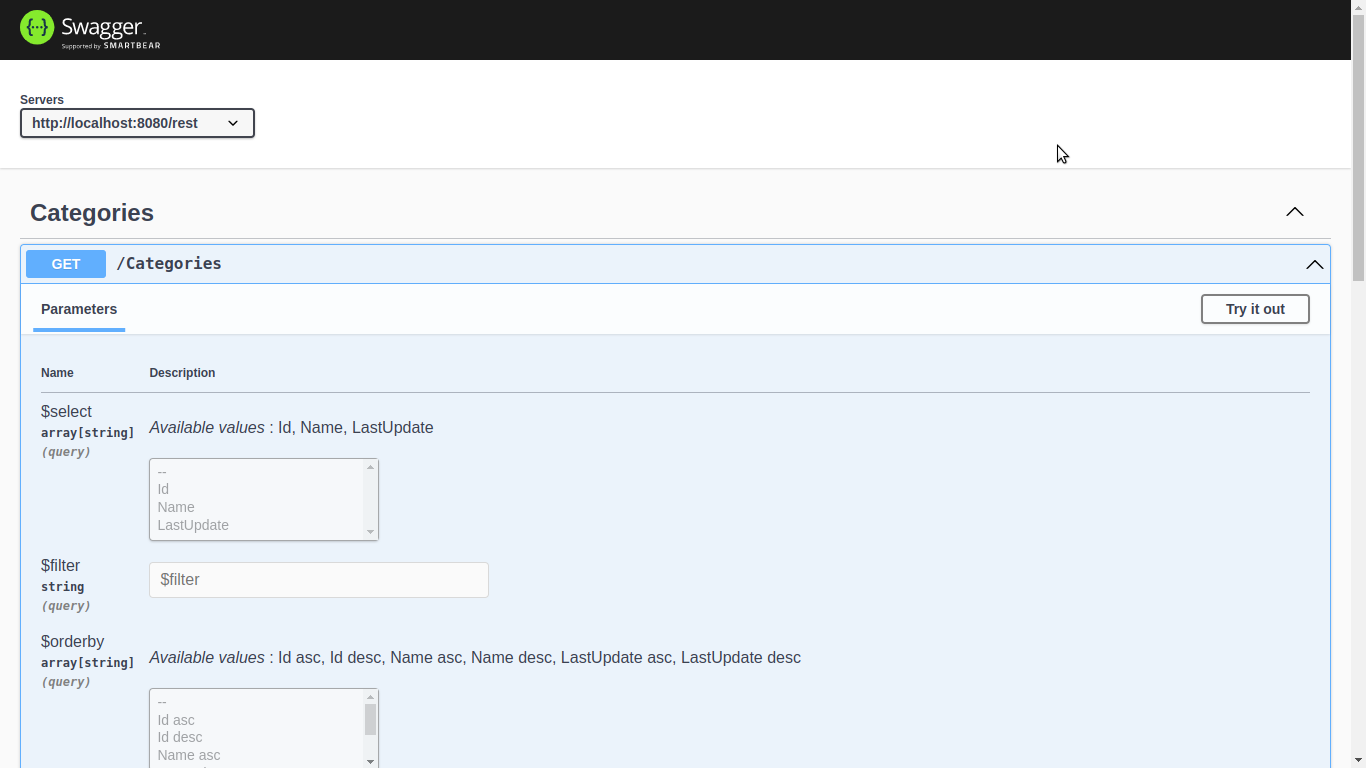Screen dimensions: 1366x768
Task: Click the $orderby list scrollbar thumb
Action: tap(371, 719)
